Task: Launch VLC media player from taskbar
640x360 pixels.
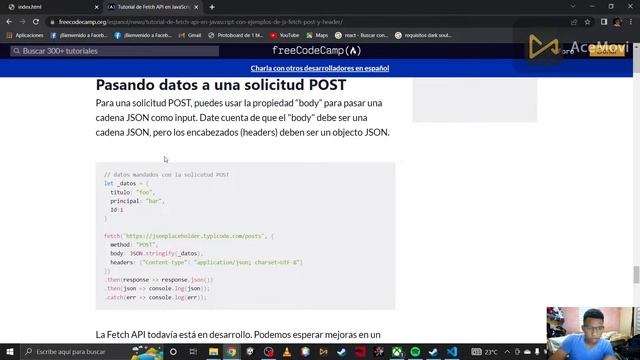Action: click(287, 351)
